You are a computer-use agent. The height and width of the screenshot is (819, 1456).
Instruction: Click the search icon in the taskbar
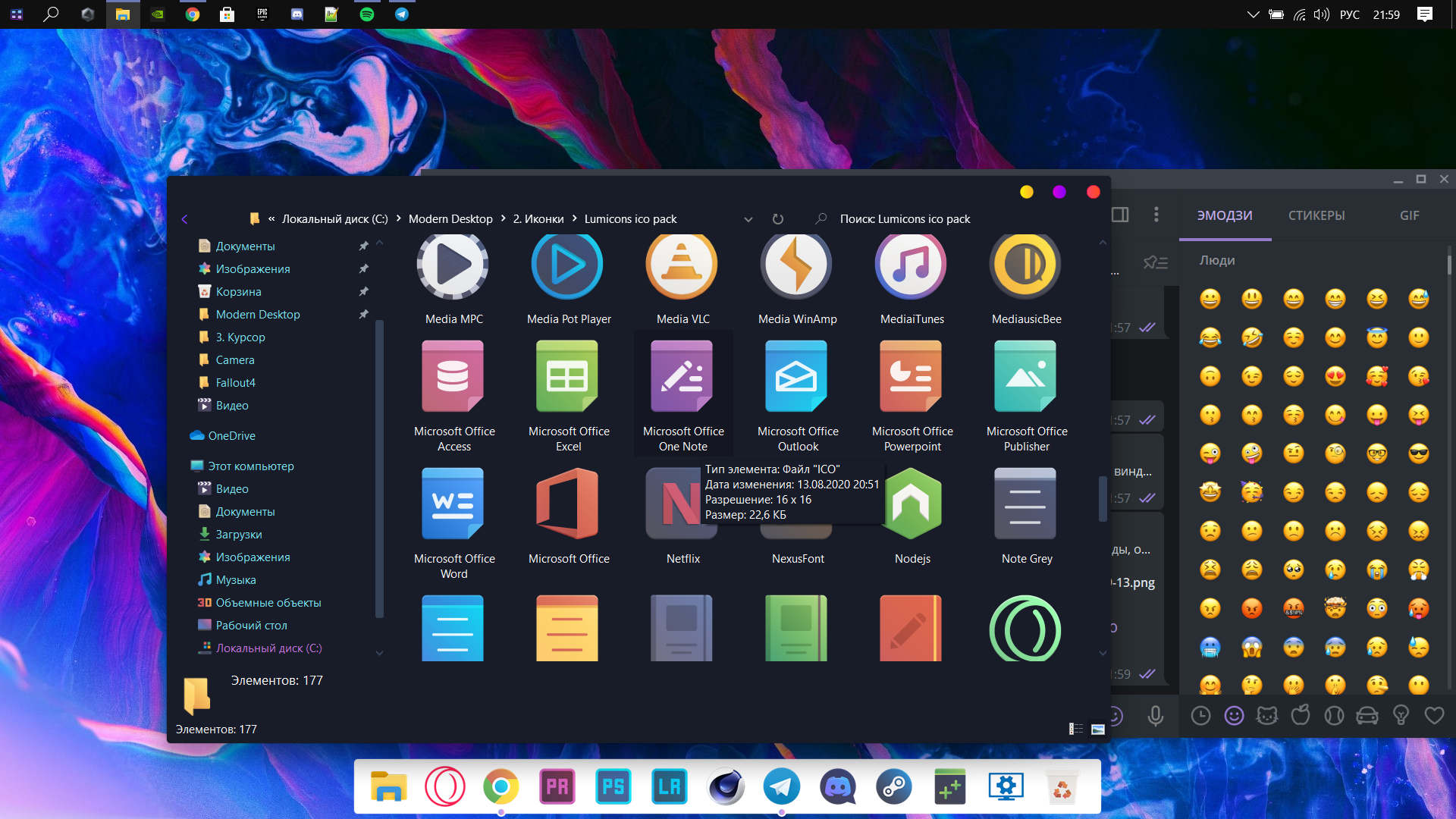pos(51,14)
